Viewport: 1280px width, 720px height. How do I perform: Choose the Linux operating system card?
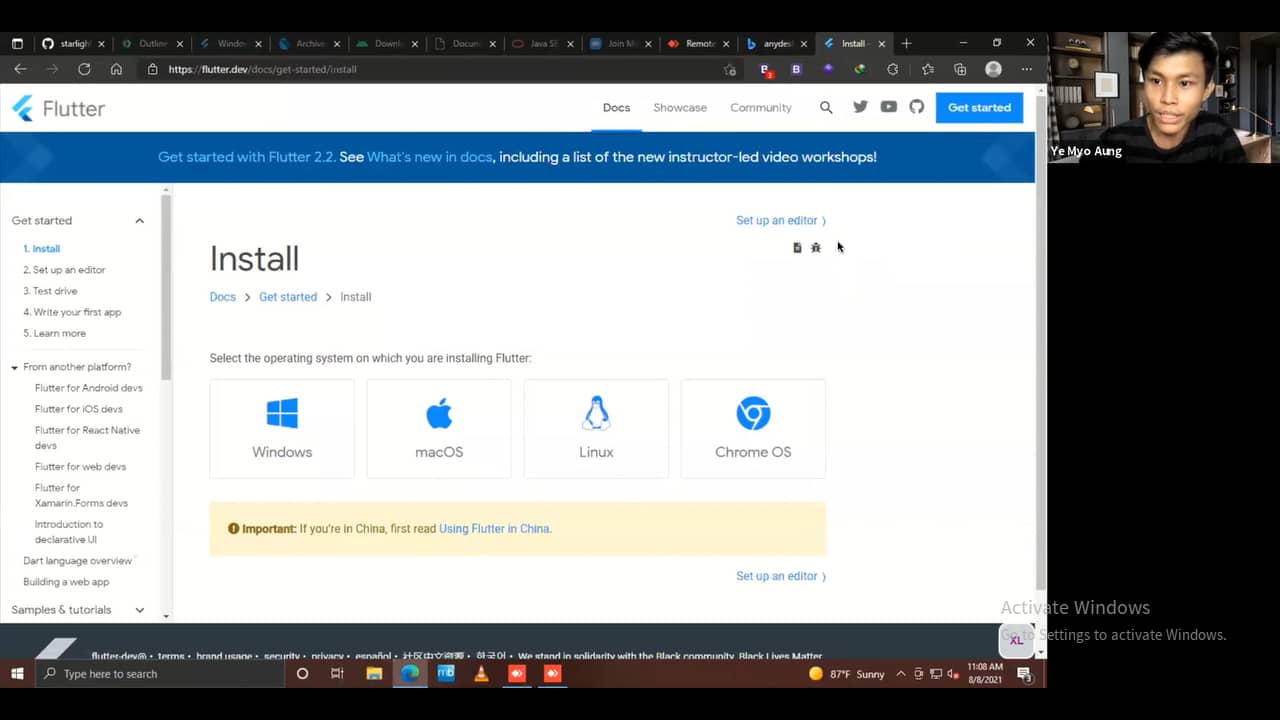596,428
